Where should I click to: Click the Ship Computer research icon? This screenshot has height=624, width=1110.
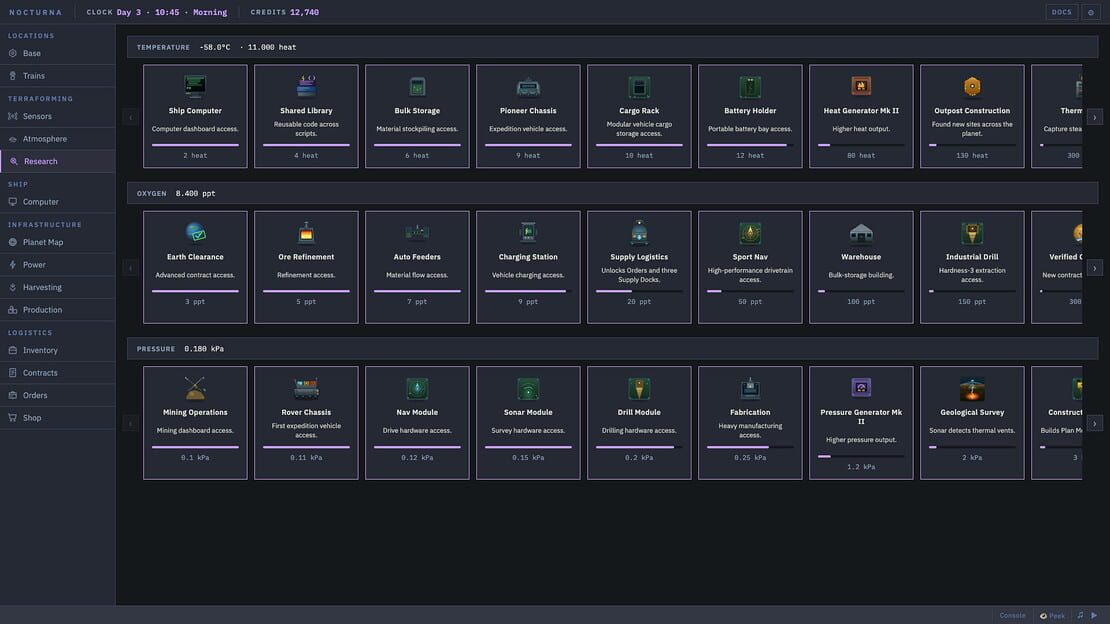(195, 86)
